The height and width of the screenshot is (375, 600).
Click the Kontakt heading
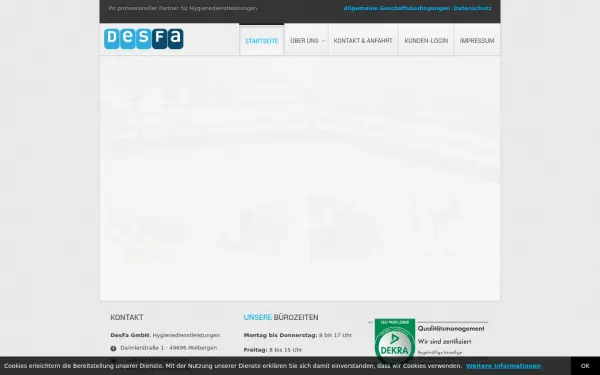[127, 317]
